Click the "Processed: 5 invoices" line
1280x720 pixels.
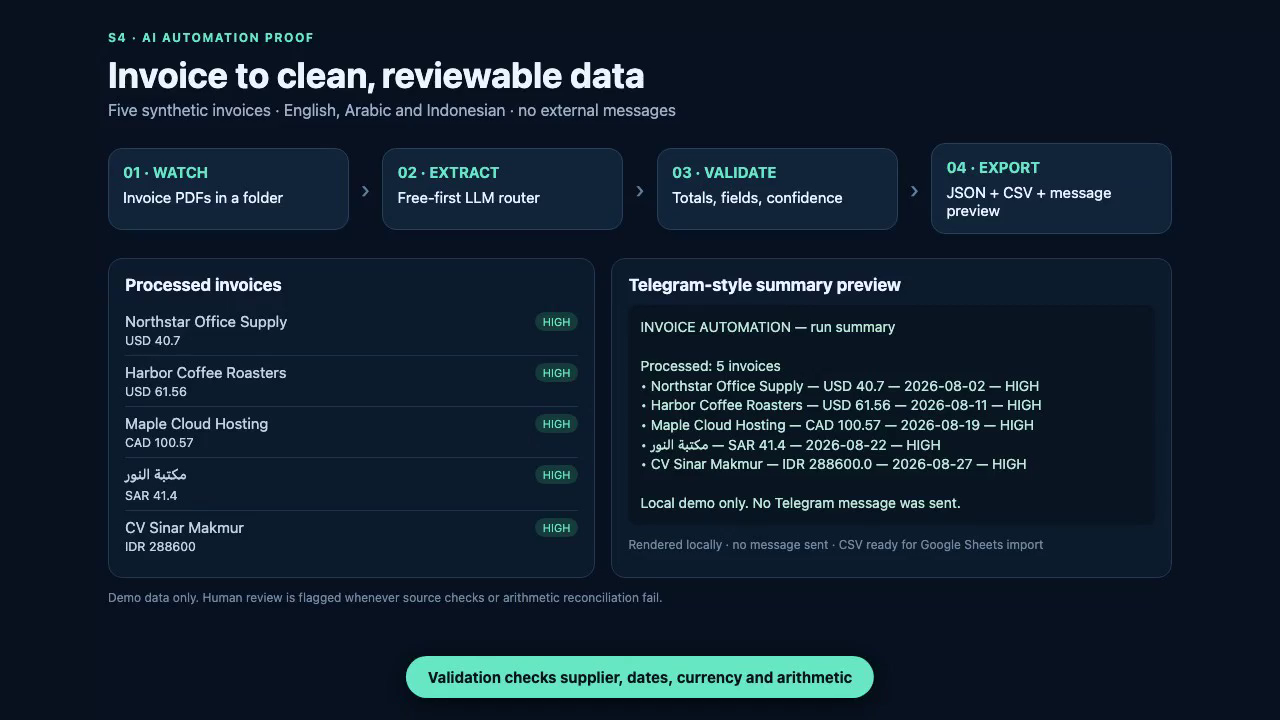pyautogui.click(x=711, y=366)
